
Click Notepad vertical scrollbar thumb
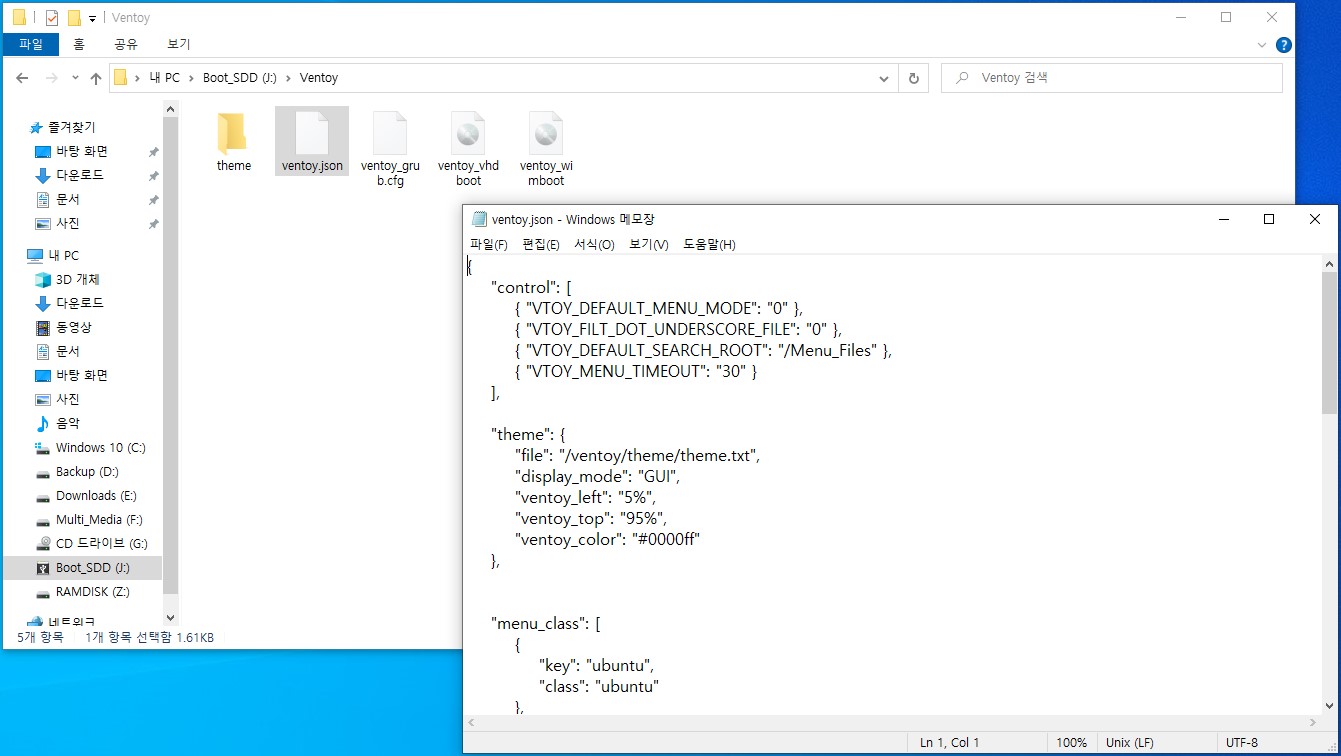[x=1329, y=342]
